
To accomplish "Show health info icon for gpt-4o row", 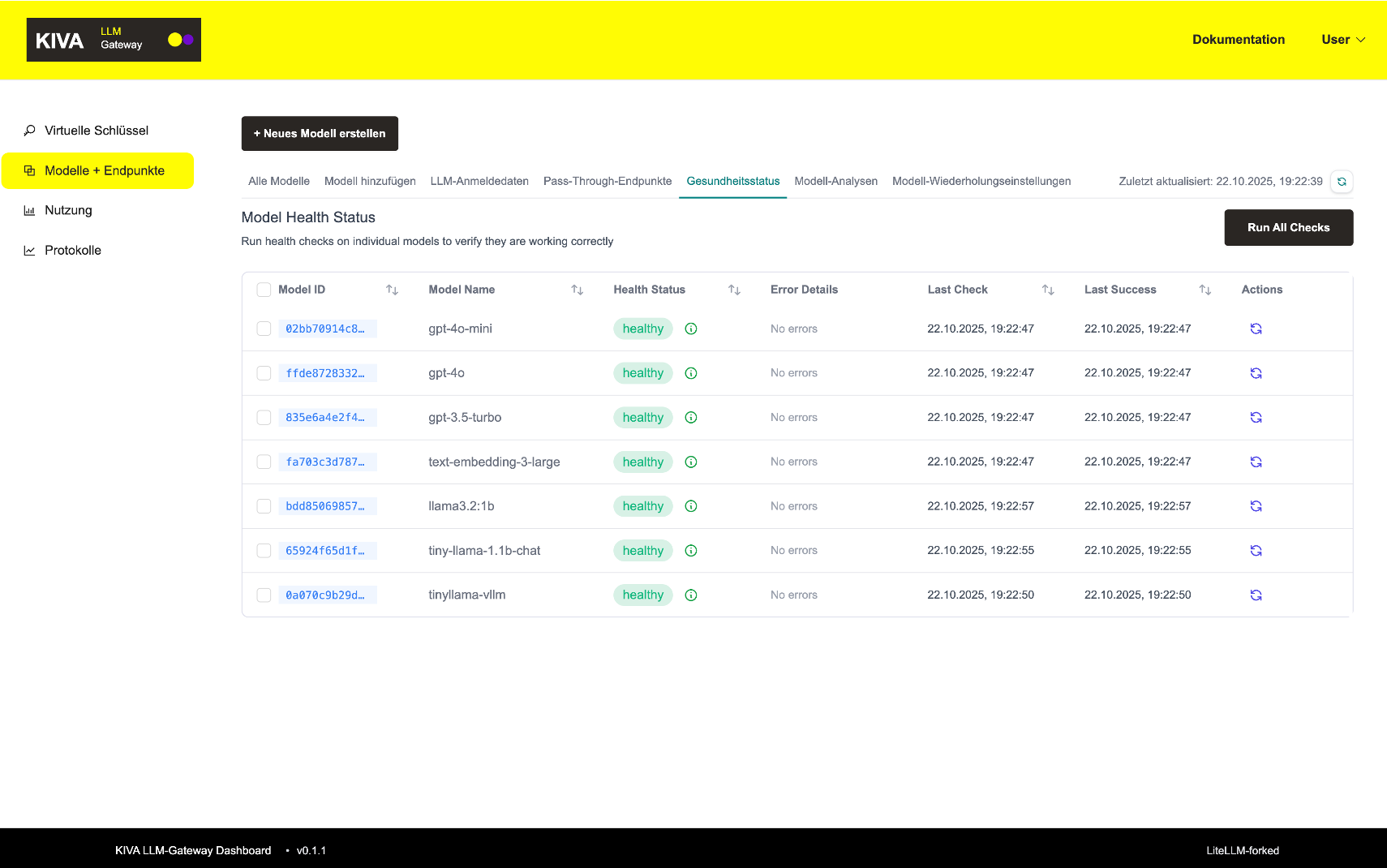I will (691, 373).
